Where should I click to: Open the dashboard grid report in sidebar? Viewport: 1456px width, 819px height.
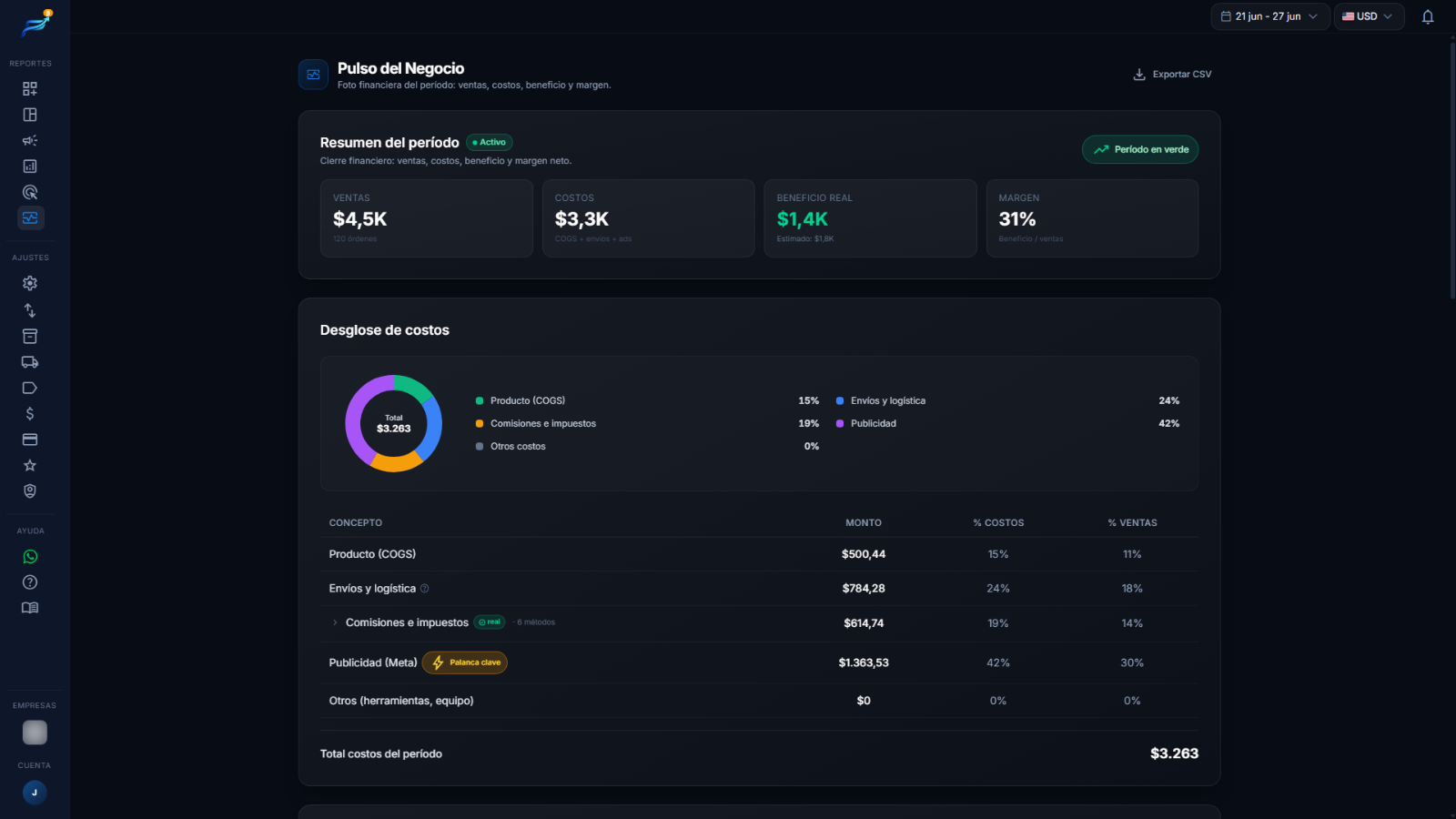click(x=30, y=88)
